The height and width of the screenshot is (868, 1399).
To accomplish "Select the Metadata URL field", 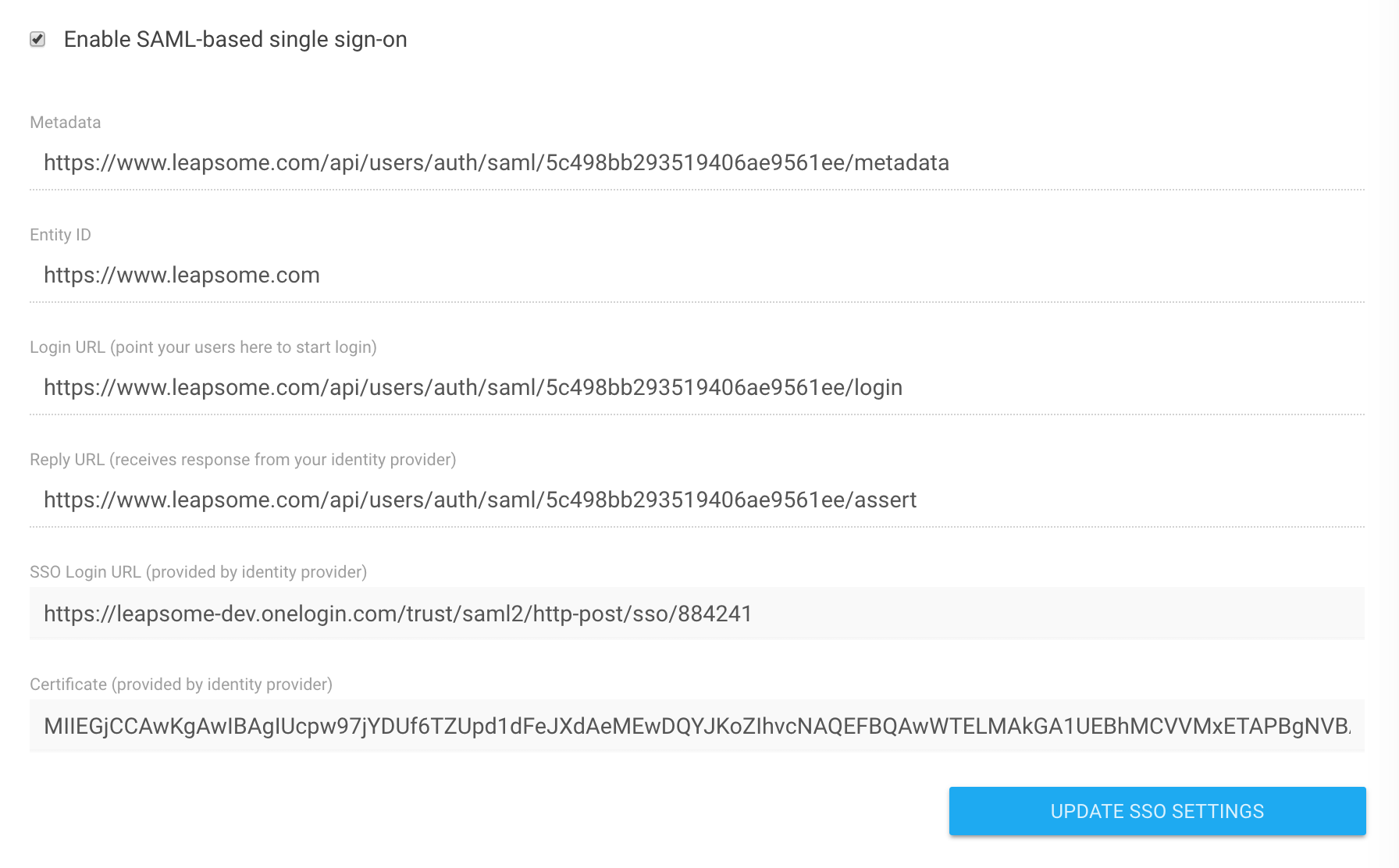I will point(697,162).
